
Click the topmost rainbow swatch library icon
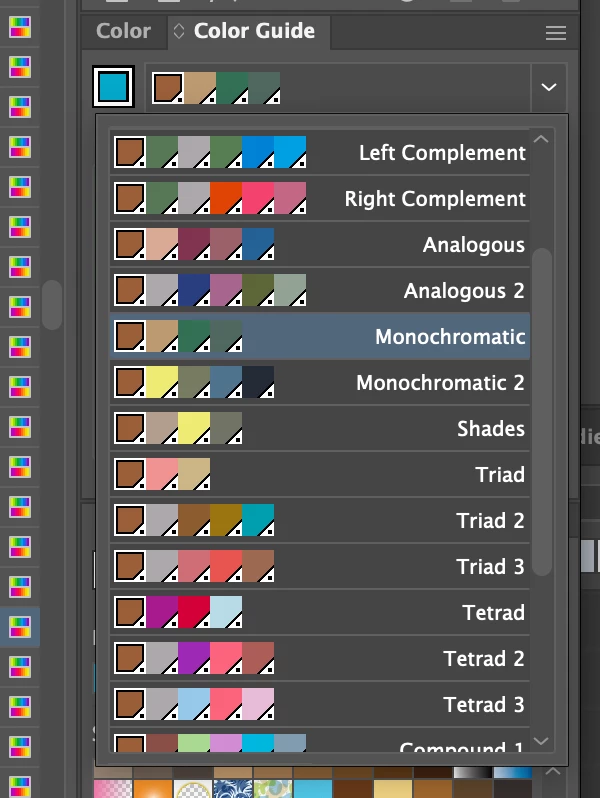click(20, 26)
